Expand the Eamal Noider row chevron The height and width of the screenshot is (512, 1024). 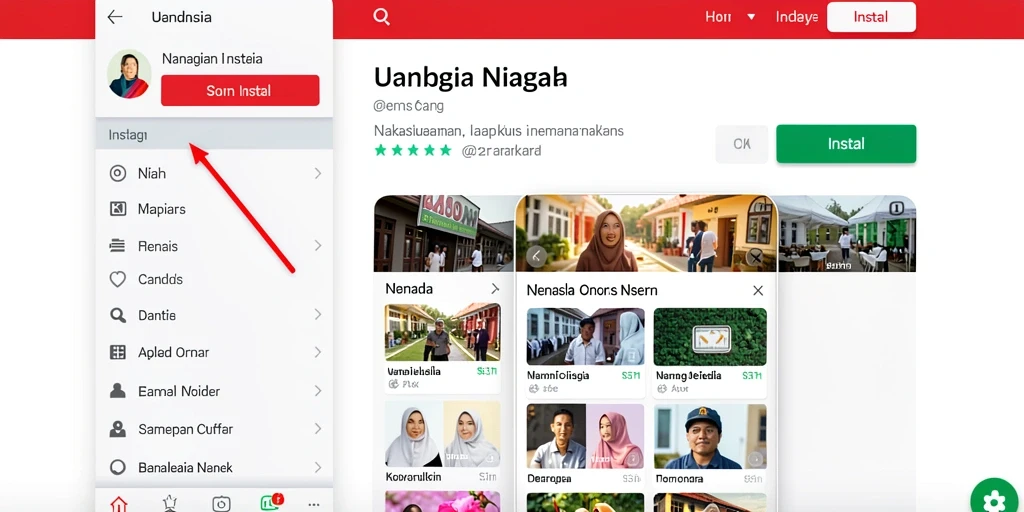(x=317, y=391)
